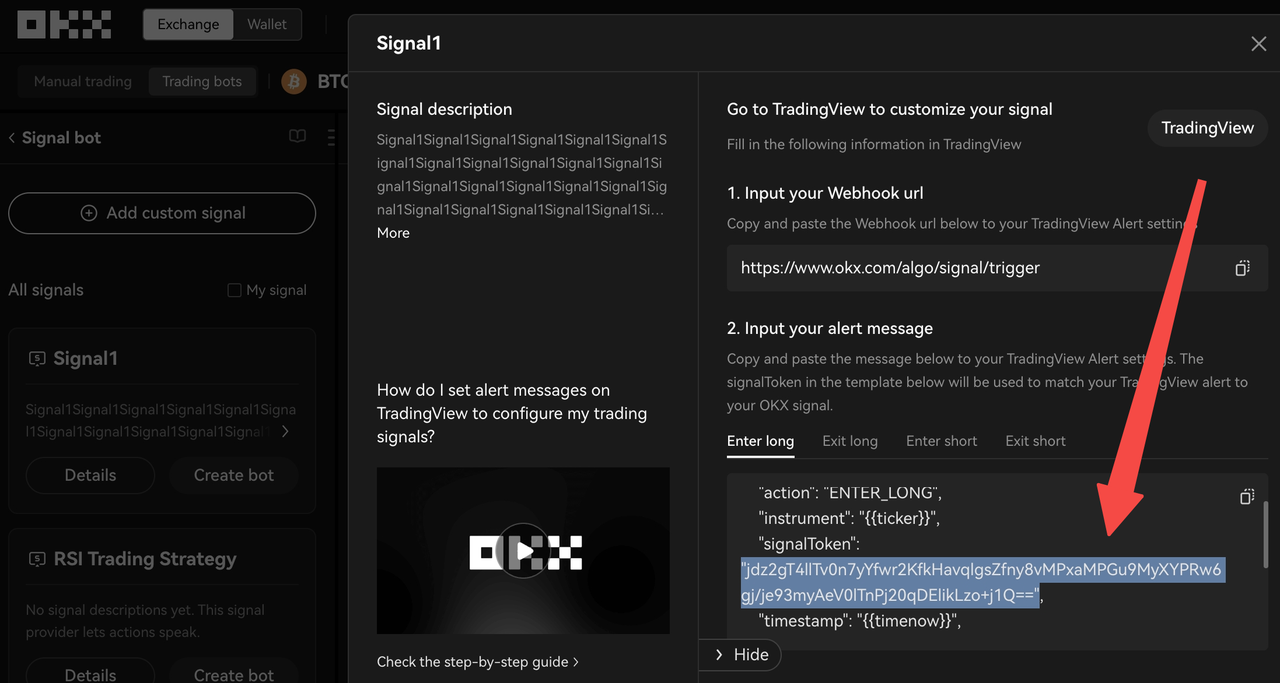Screen dimensions: 1280x683
Task: Open the Wallet tab
Action: (x=265, y=23)
